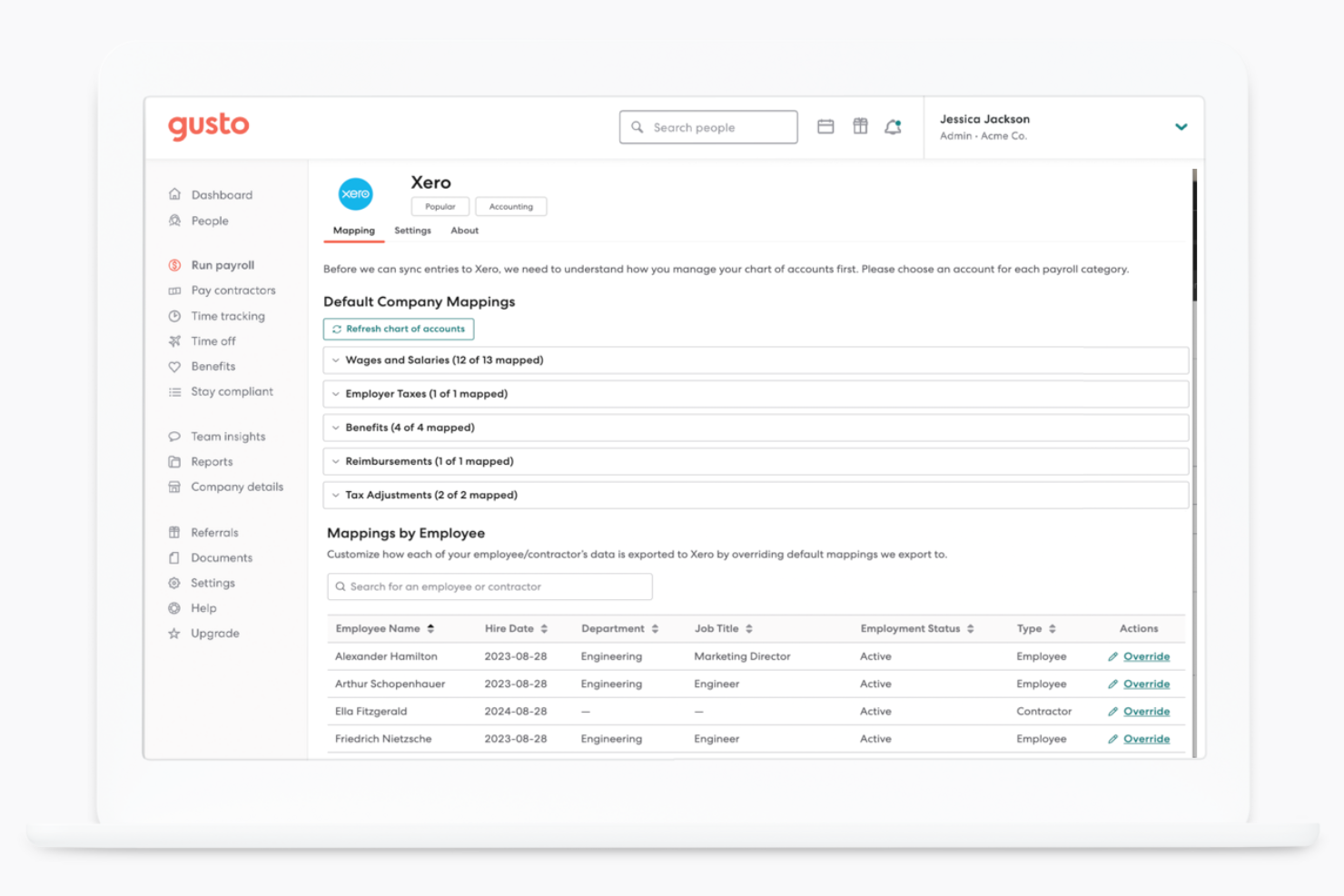Click the payment card icon in the top bar
The width and height of the screenshot is (1344, 896).
[825, 126]
